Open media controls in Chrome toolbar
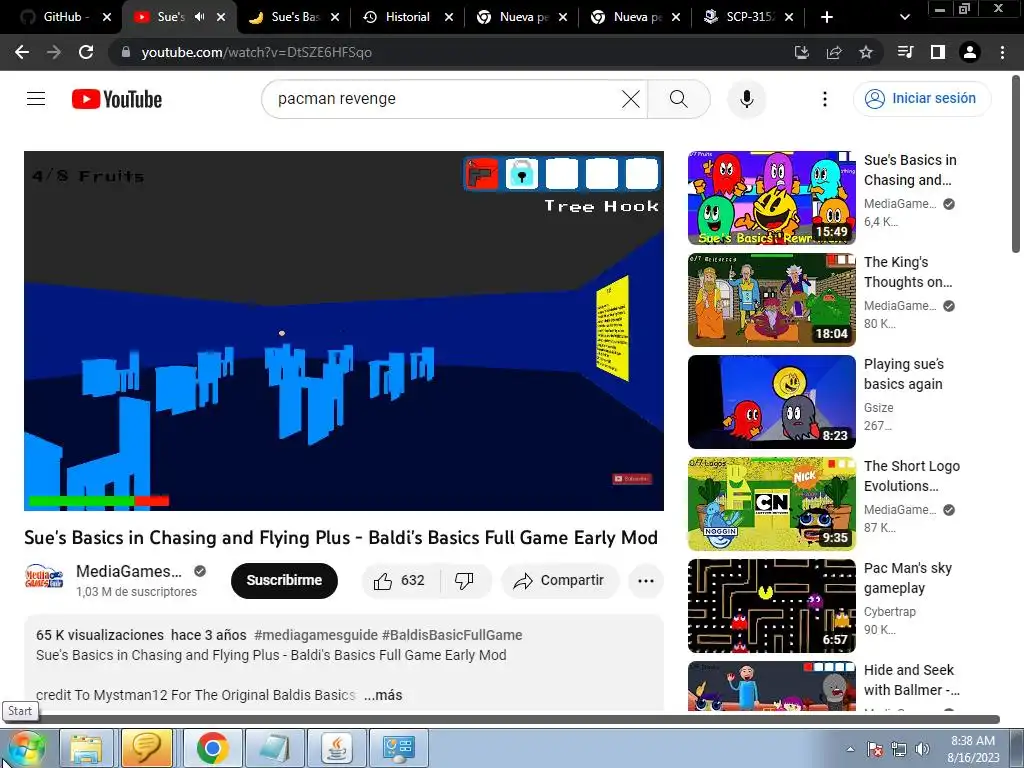This screenshot has width=1024, height=768. click(x=905, y=52)
